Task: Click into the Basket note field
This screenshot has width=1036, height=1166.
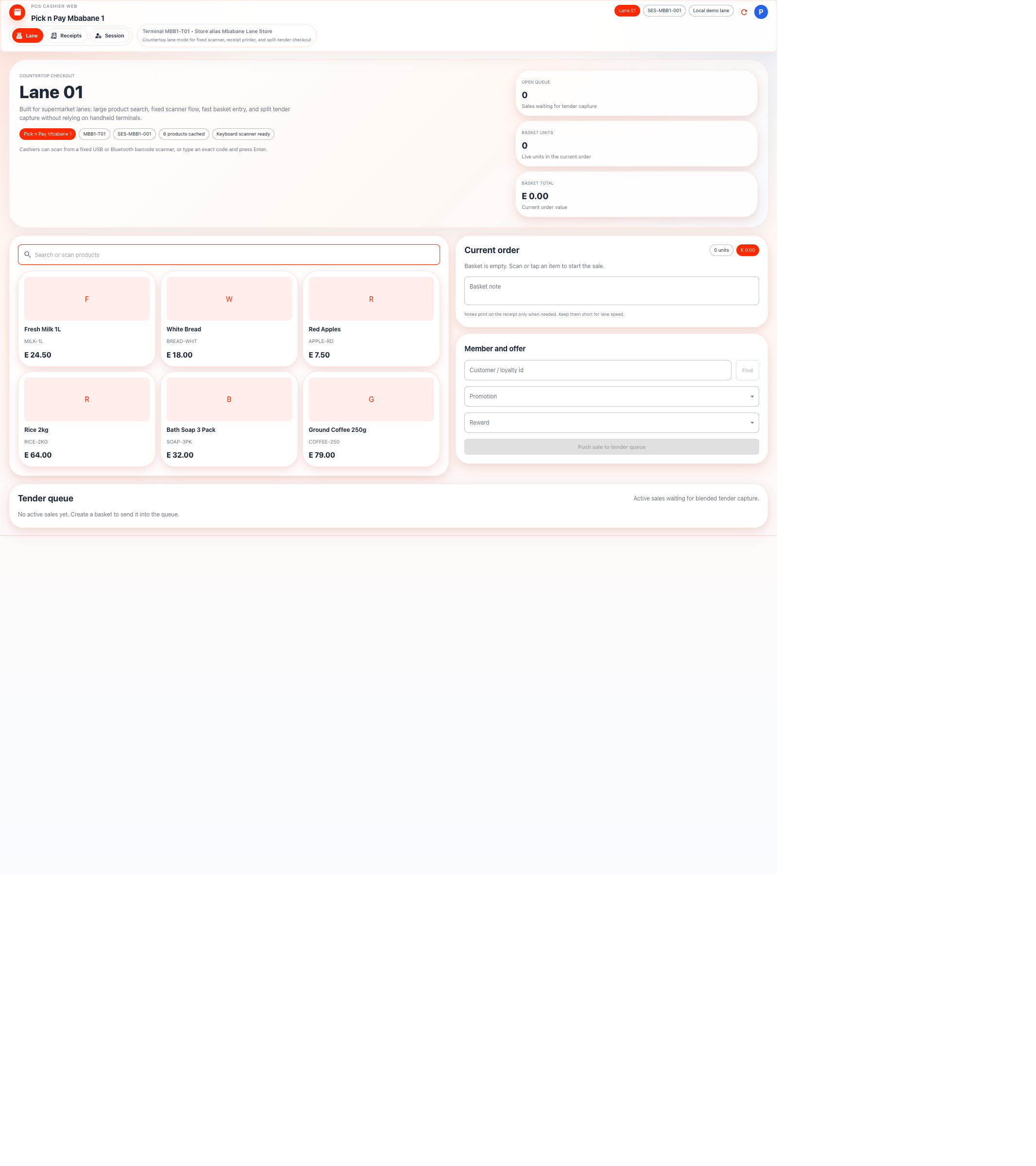Action: (x=611, y=291)
